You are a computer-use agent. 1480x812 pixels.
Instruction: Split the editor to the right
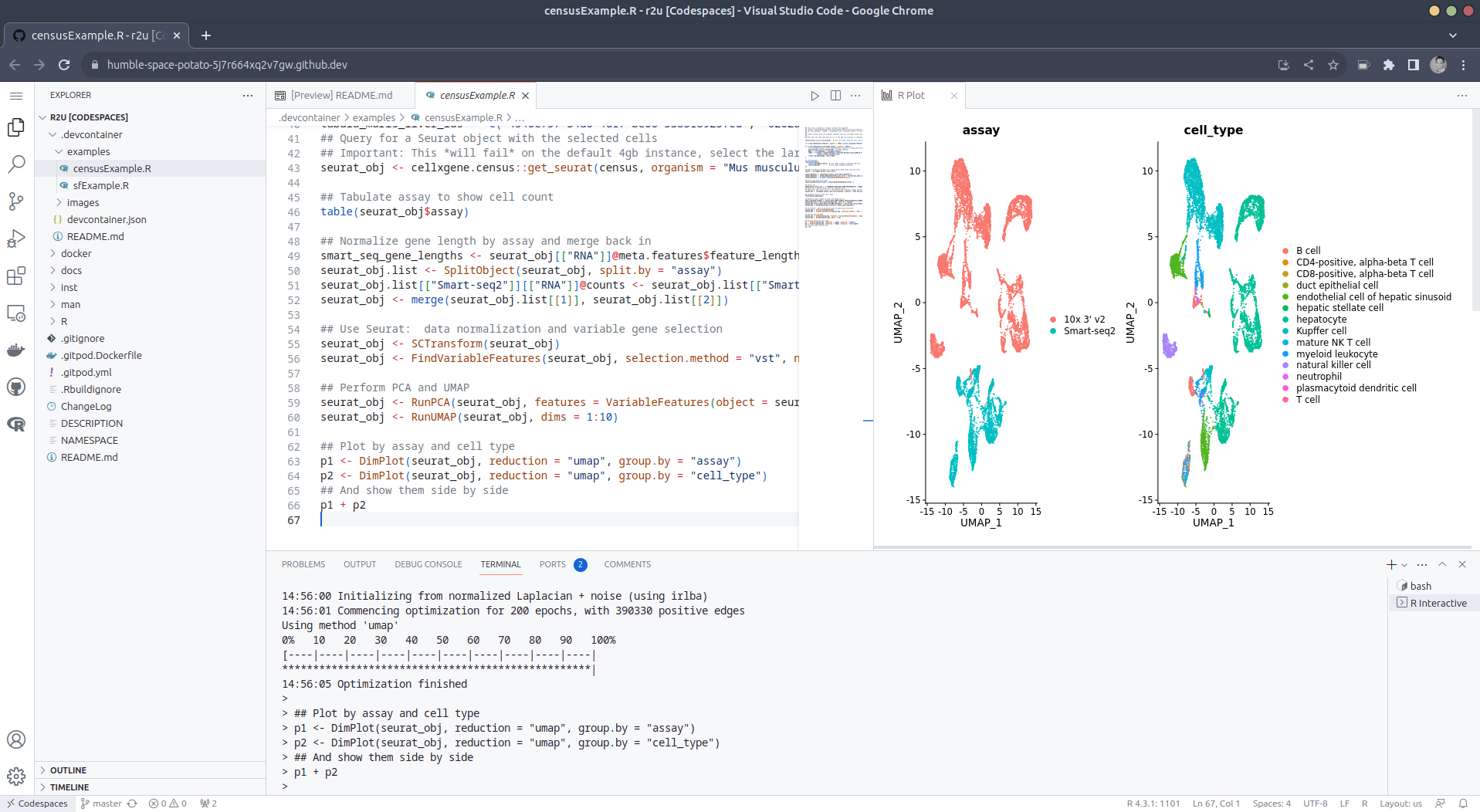click(835, 96)
